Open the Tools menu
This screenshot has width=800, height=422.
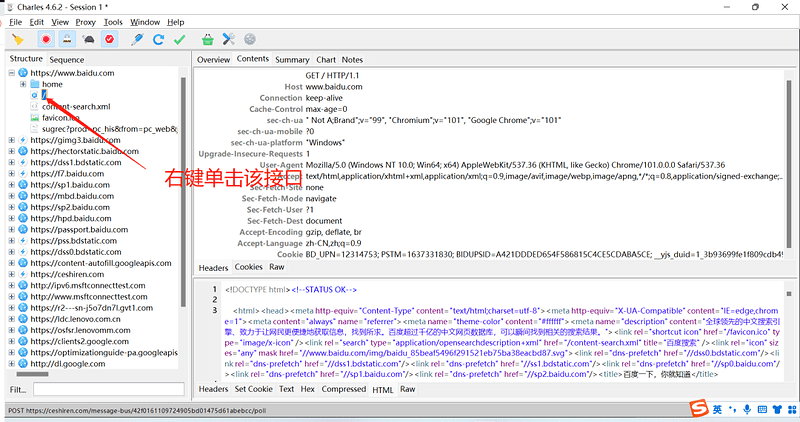point(113,22)
